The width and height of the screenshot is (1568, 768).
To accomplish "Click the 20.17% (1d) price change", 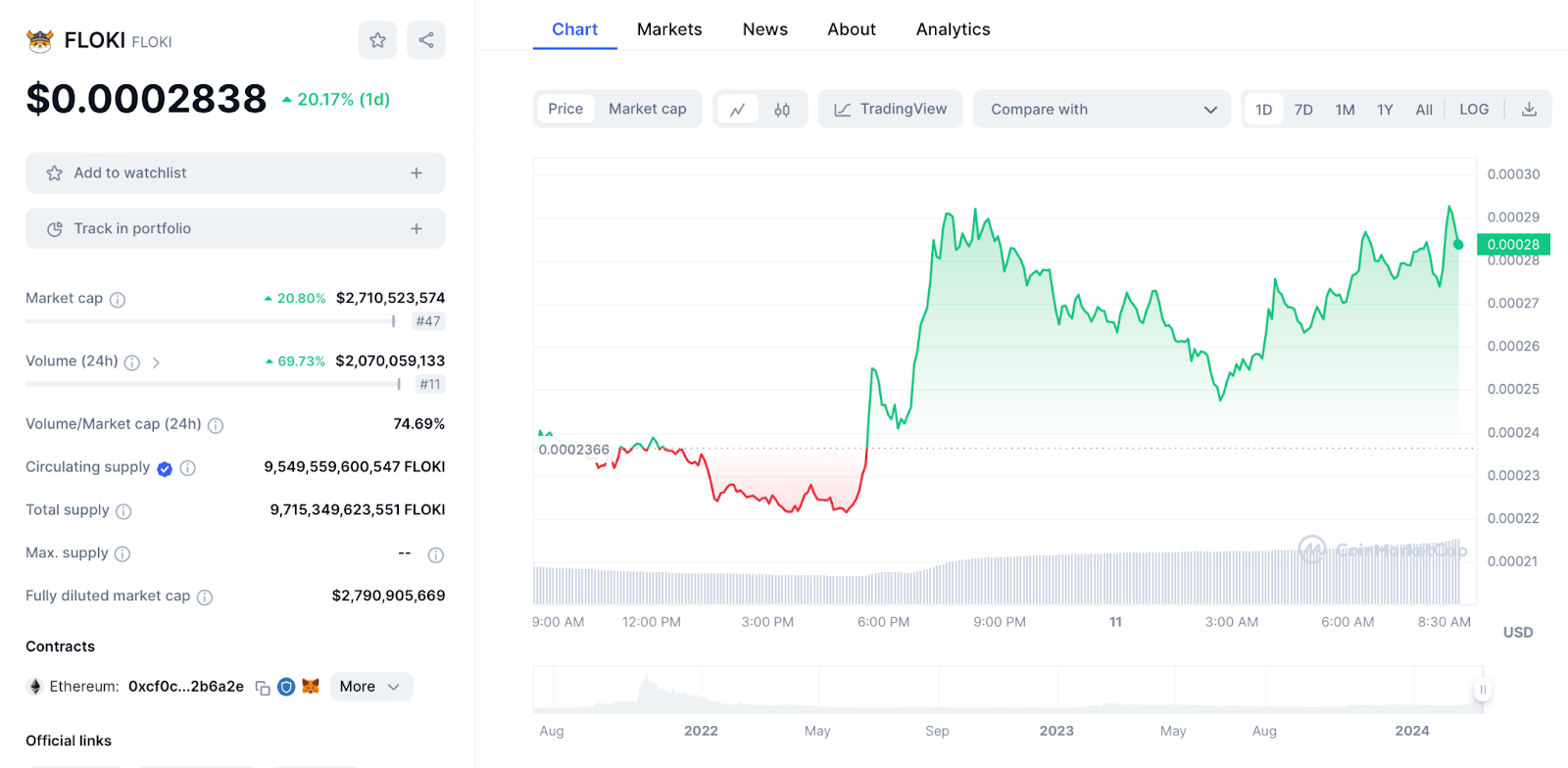I will (x=336, y=100).
